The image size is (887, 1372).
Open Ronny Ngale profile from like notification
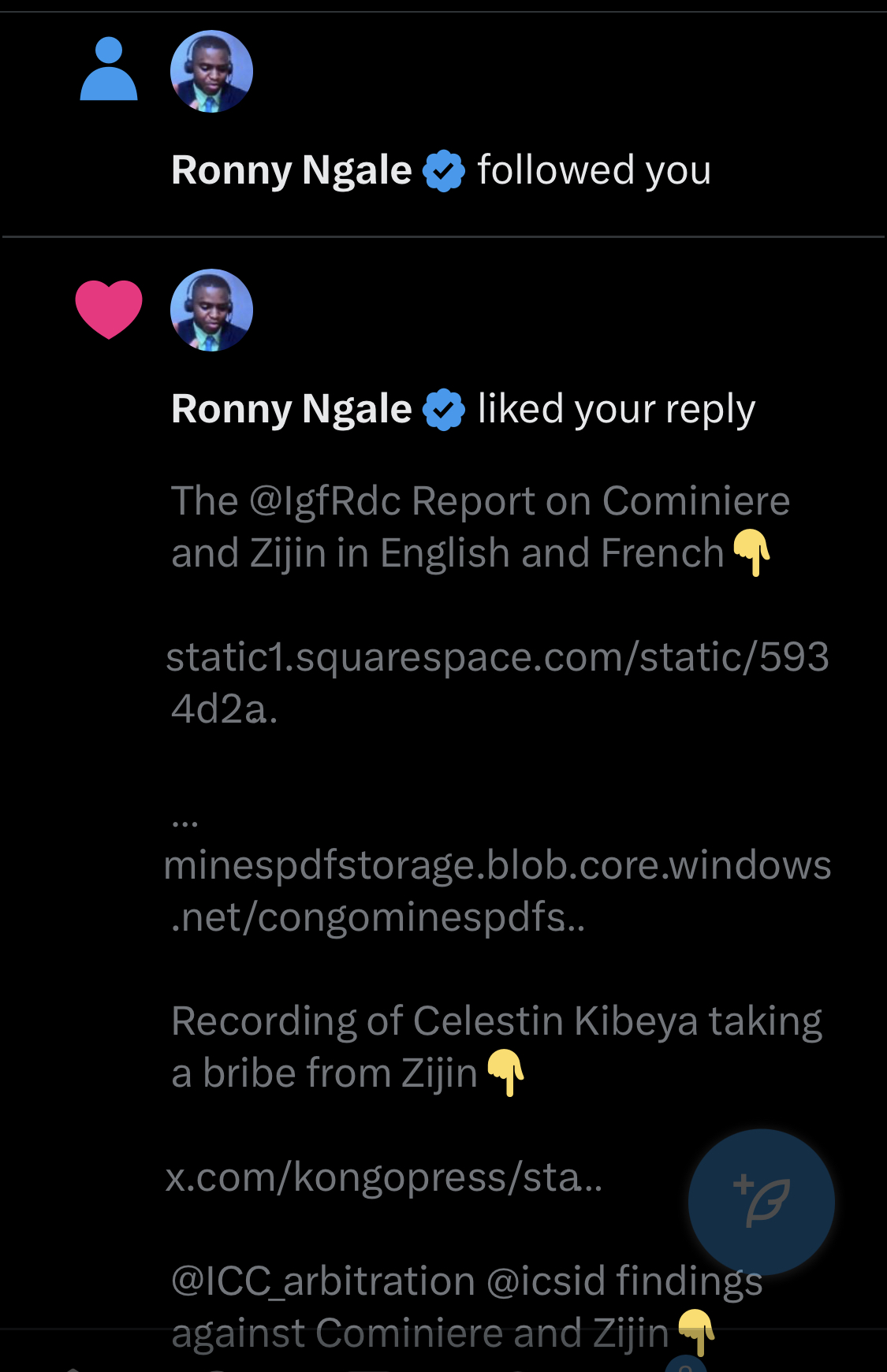pos(291,410)
